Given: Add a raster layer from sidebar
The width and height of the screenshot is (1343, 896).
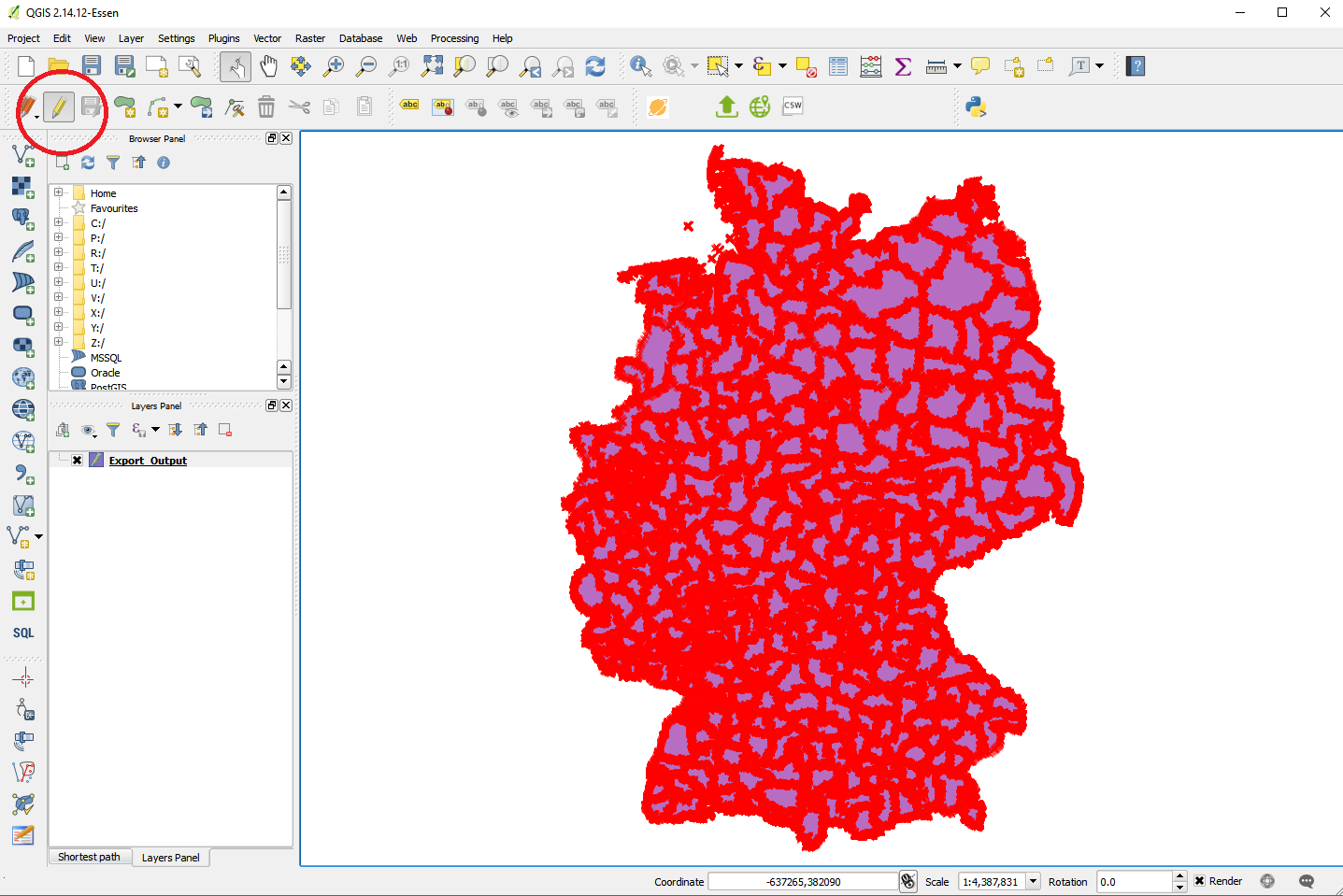Looking at the screenshot, I should click(x=23, y=187).
